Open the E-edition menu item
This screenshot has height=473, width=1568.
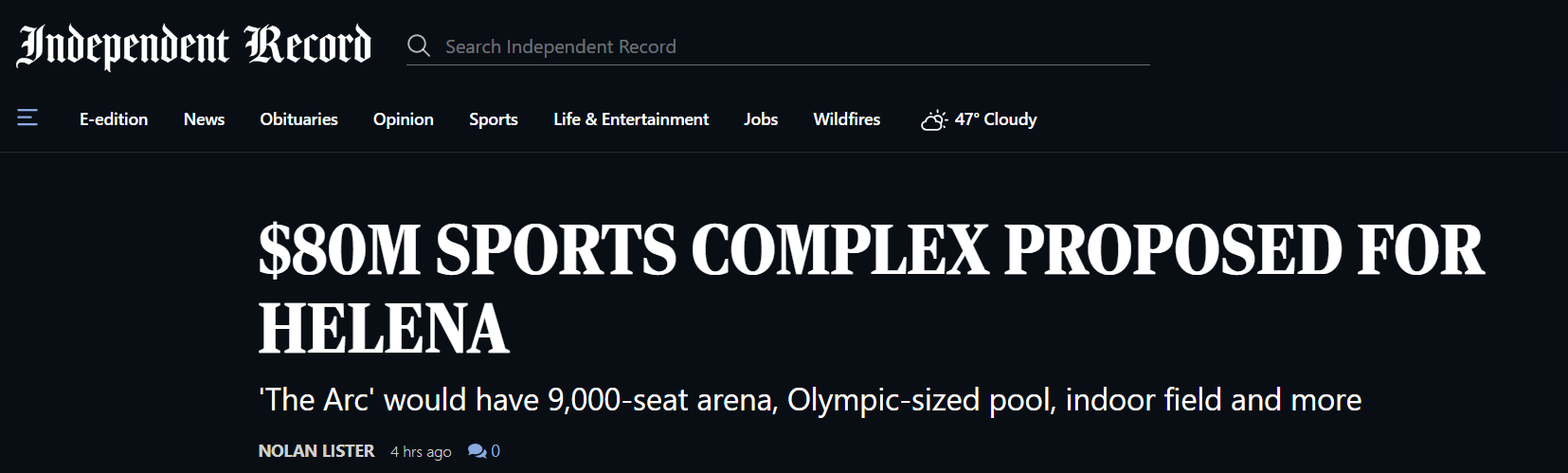(114, 119)
